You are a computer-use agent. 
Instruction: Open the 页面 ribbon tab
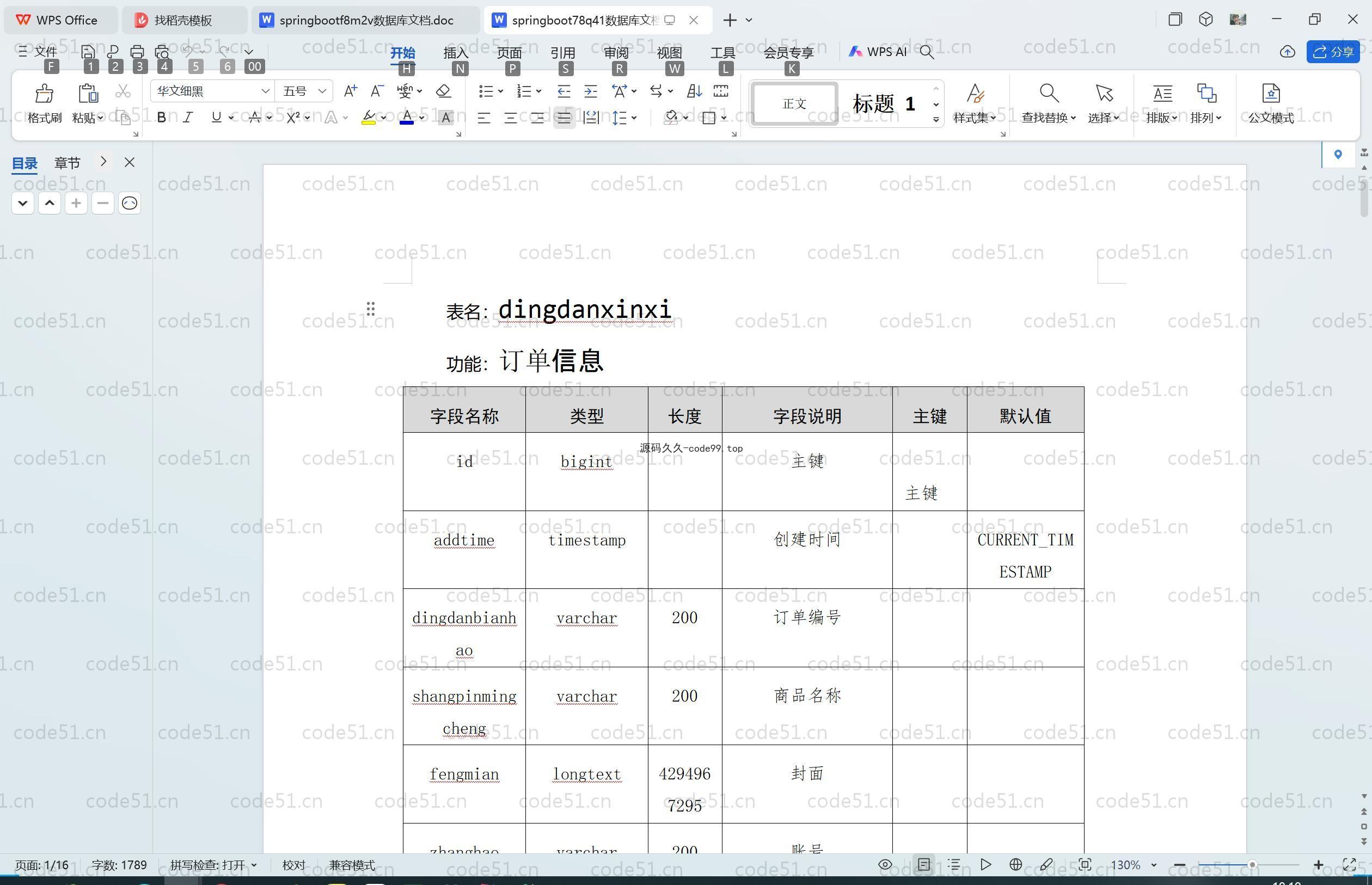coord(509,52)
